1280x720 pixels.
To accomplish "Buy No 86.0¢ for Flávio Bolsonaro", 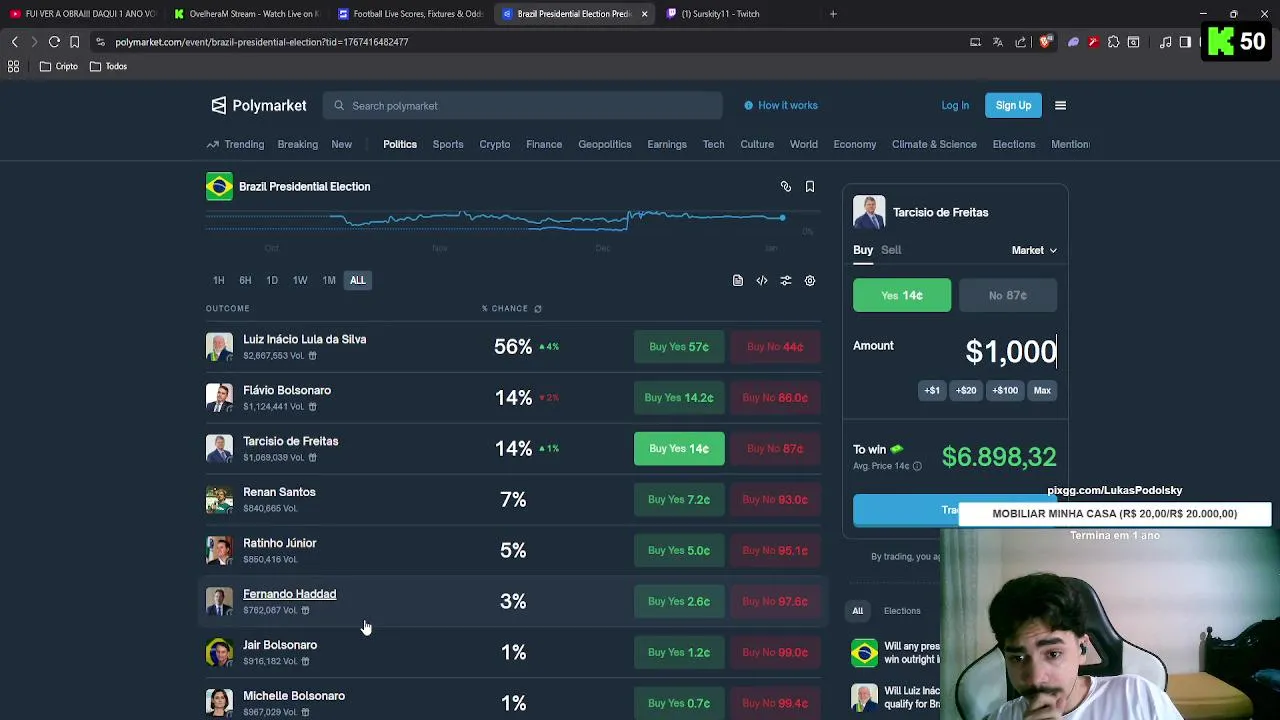I will coord(775,398).
